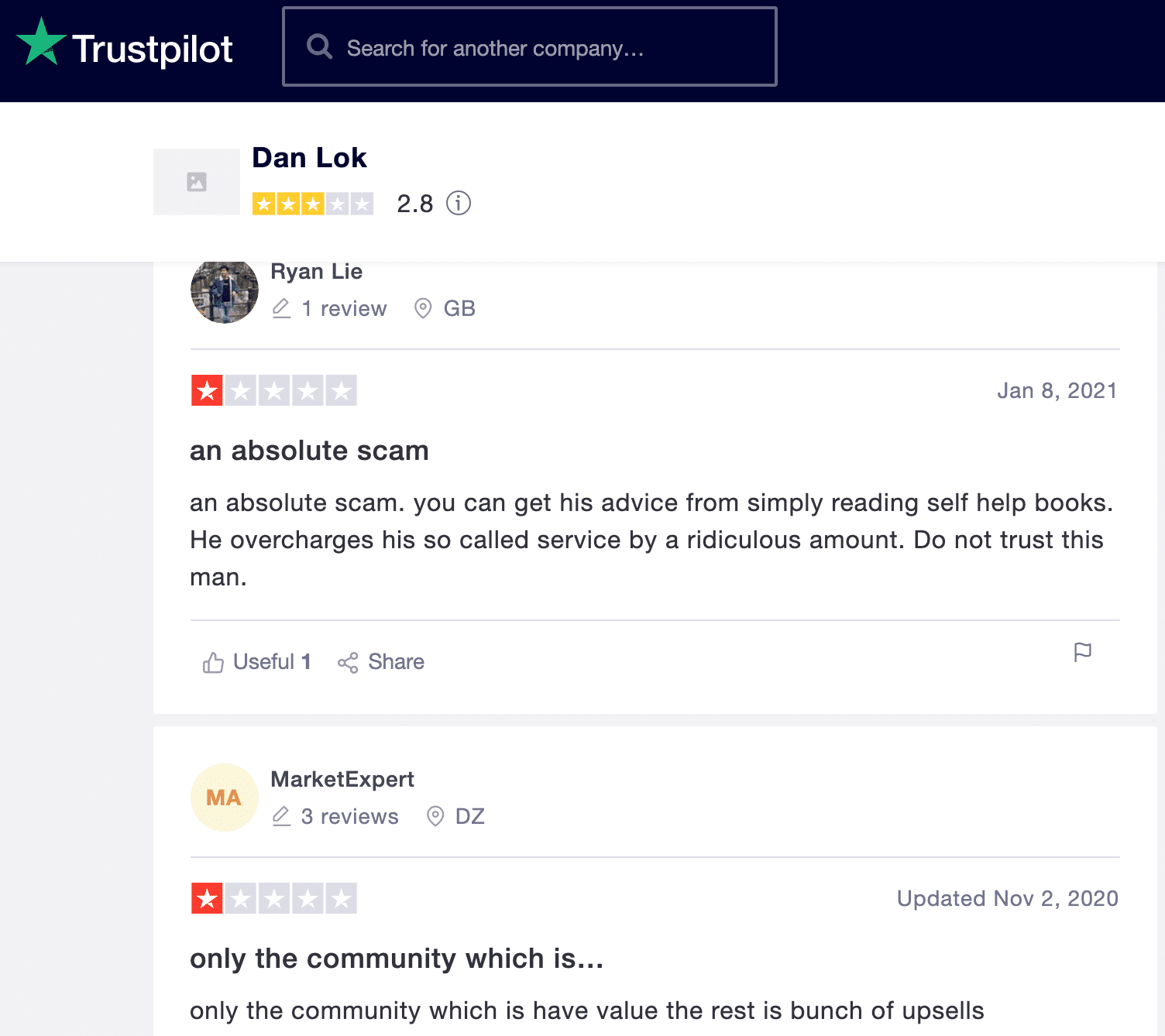Click the review body starting 'only the community'
The image size is (1165, 1036).
click(587, 1010)
